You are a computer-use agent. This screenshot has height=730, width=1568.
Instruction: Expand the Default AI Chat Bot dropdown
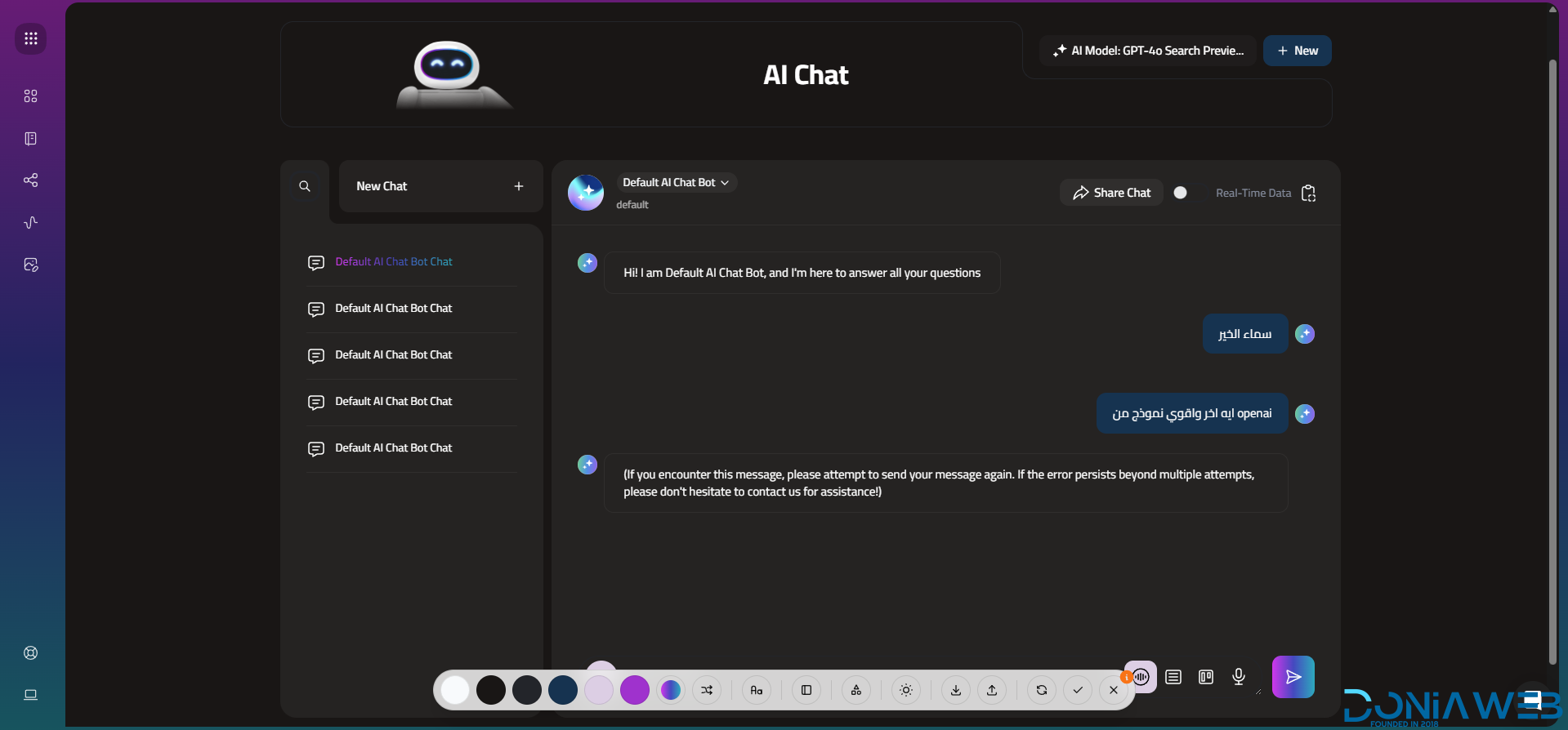(676, 183)
